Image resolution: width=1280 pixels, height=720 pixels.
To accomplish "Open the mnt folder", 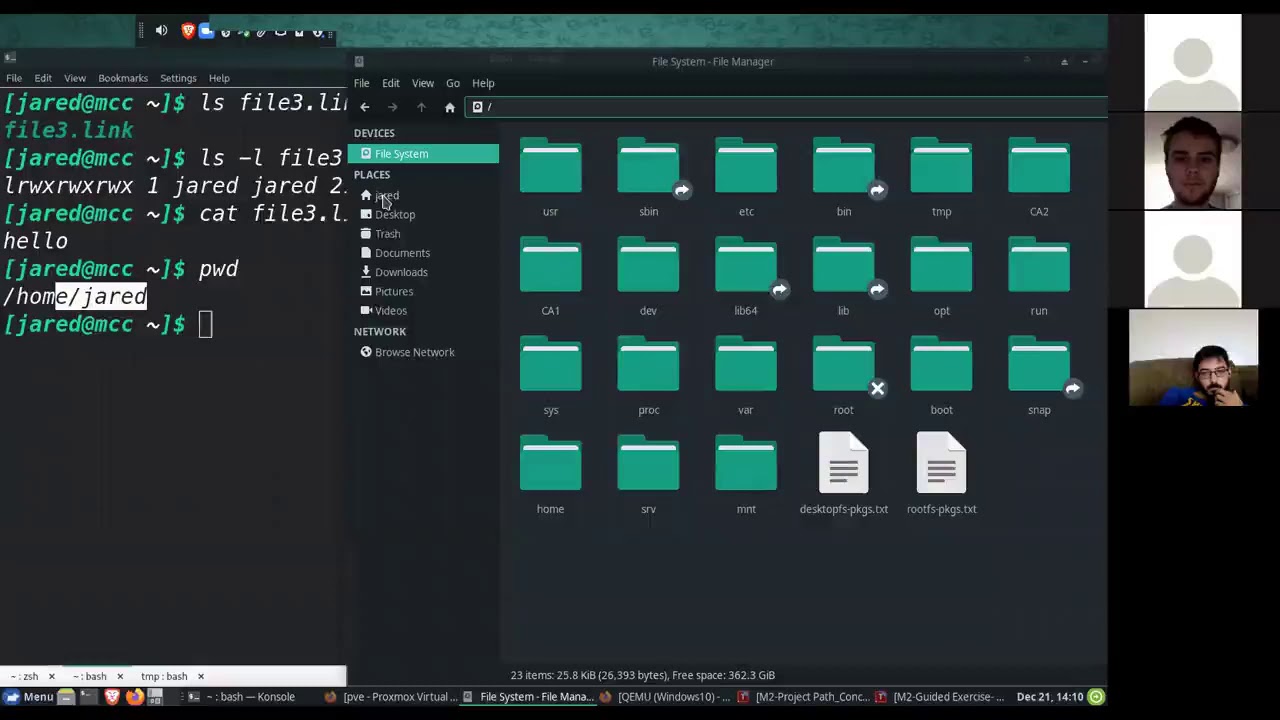I will (746, 474).
